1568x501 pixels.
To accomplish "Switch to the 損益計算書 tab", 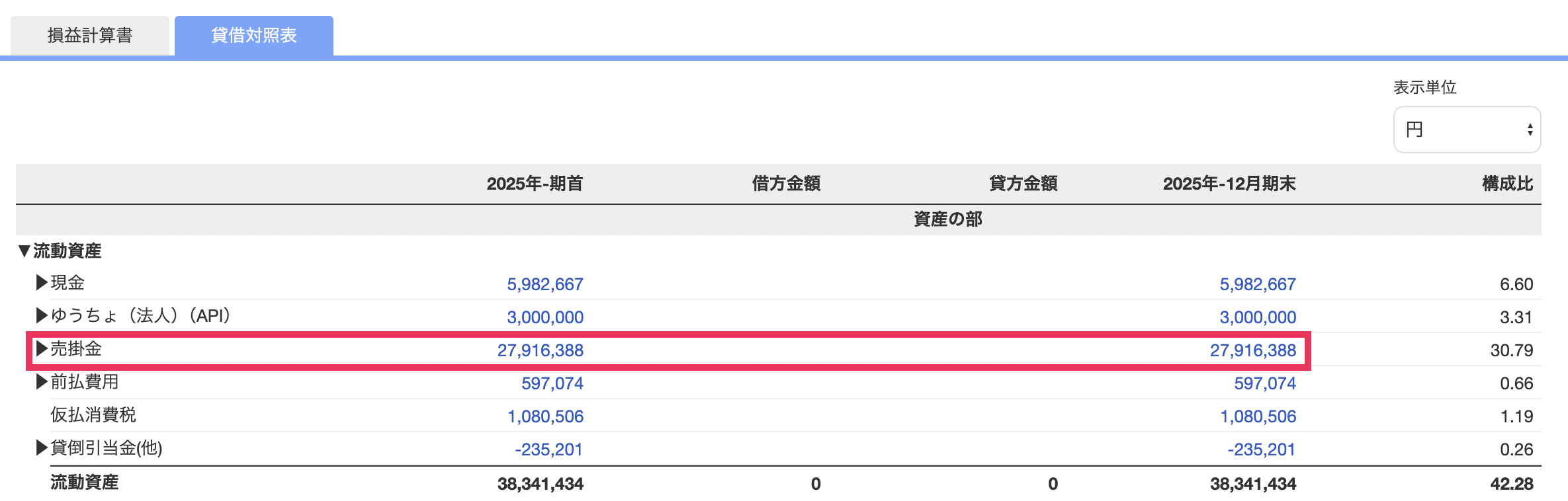I will pos(90,36).
